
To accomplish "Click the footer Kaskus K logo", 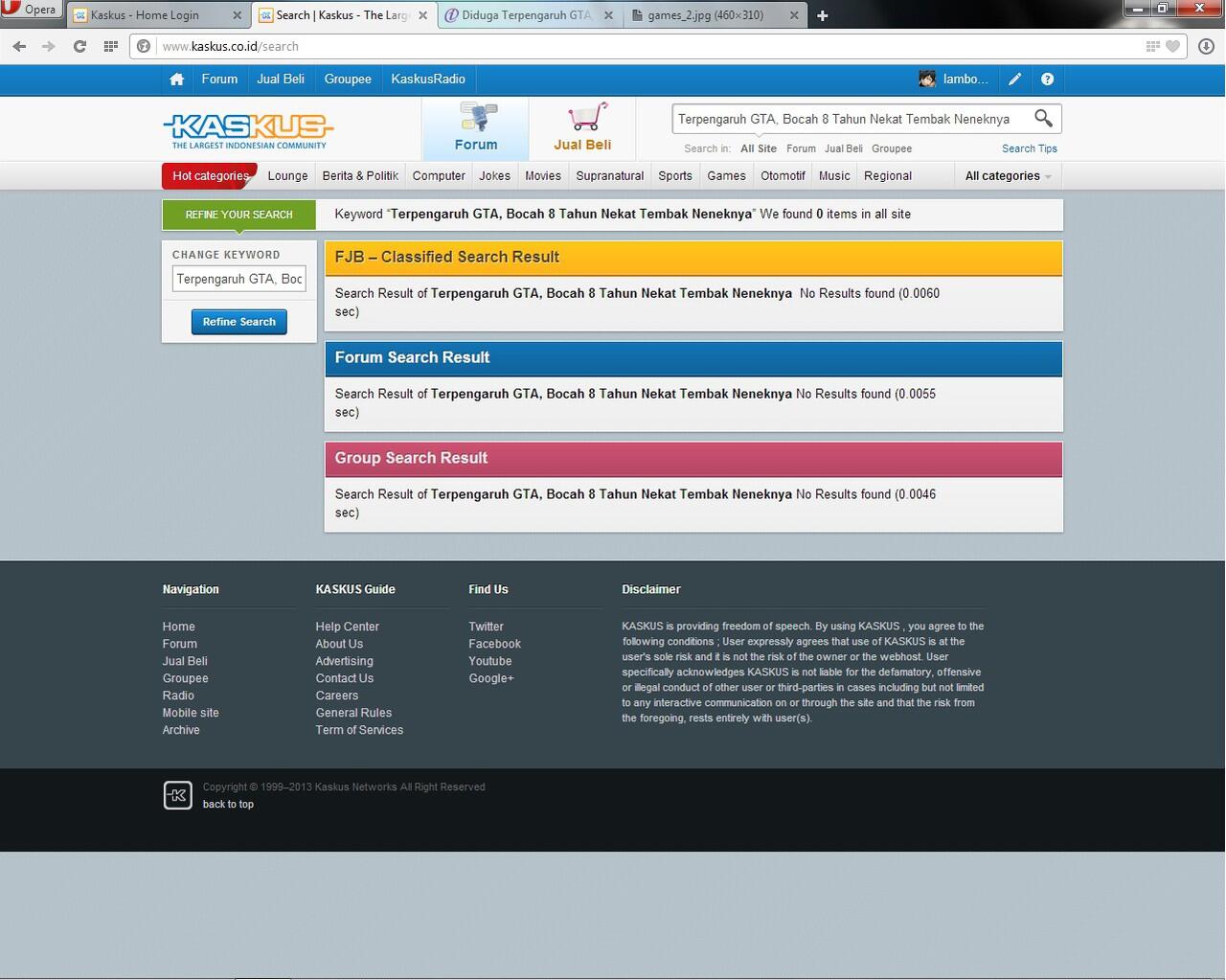I will tap(177, 795).
